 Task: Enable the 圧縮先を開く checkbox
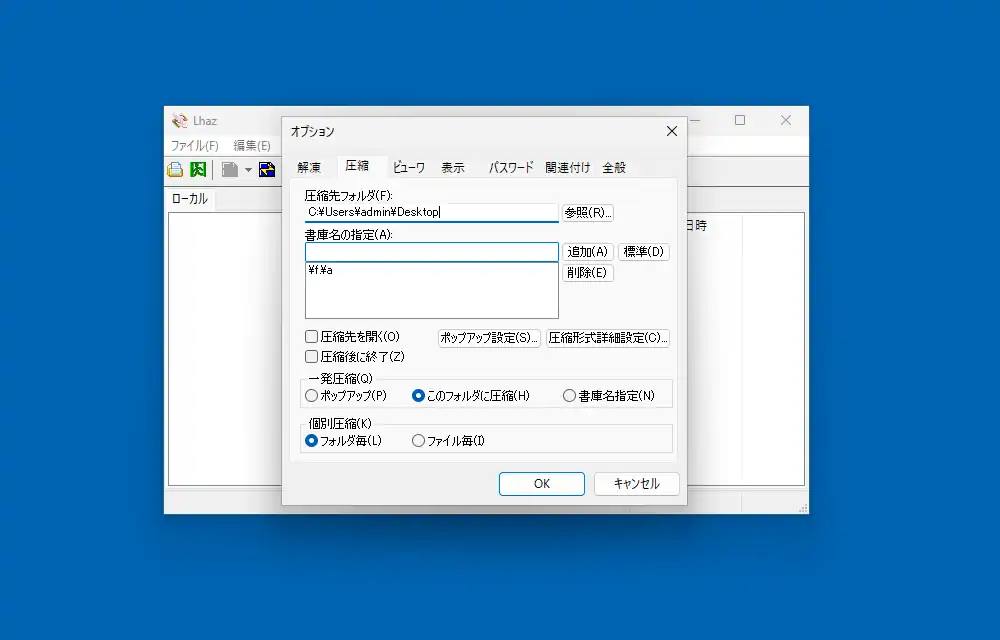(312, 337)
